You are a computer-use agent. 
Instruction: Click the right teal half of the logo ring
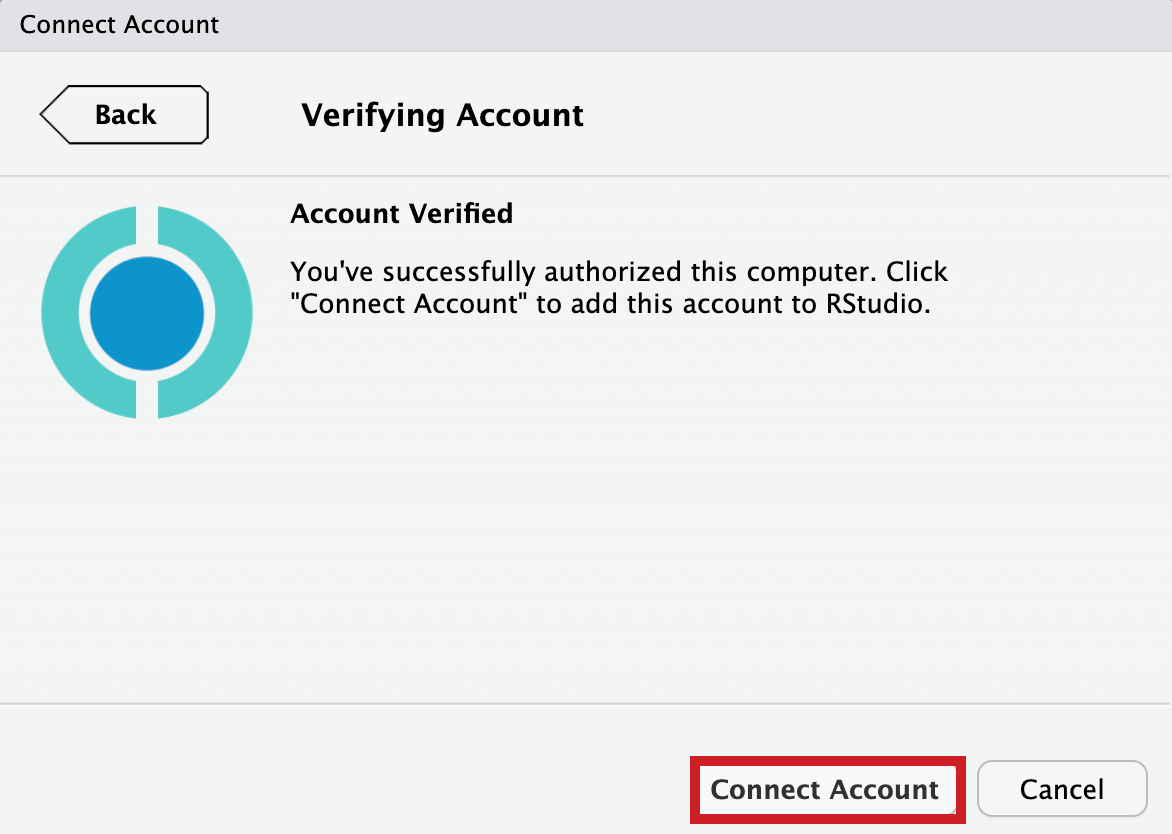tap(232, 313)
